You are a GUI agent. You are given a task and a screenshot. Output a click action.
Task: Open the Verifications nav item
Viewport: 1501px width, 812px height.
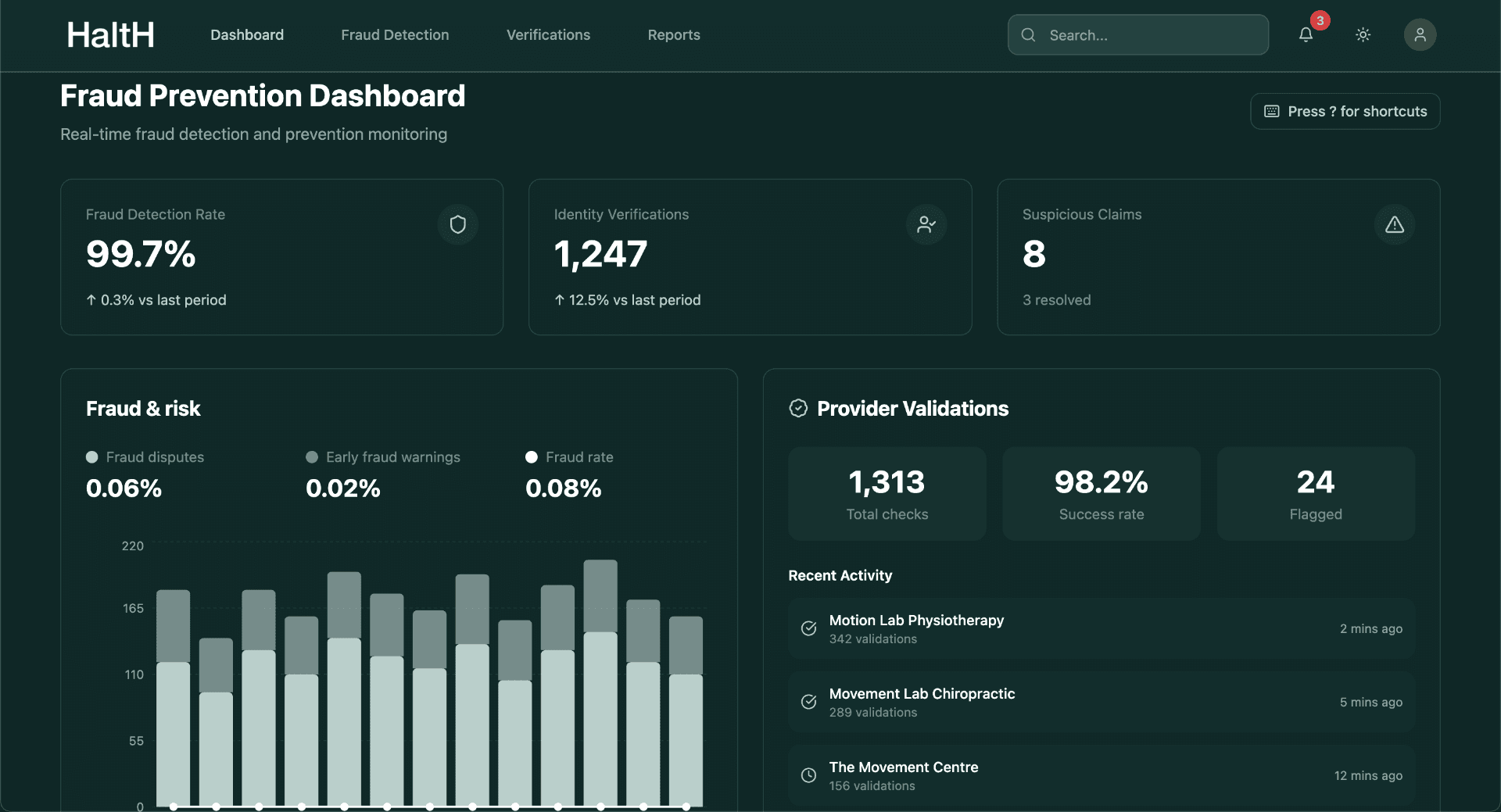(548, 35)
